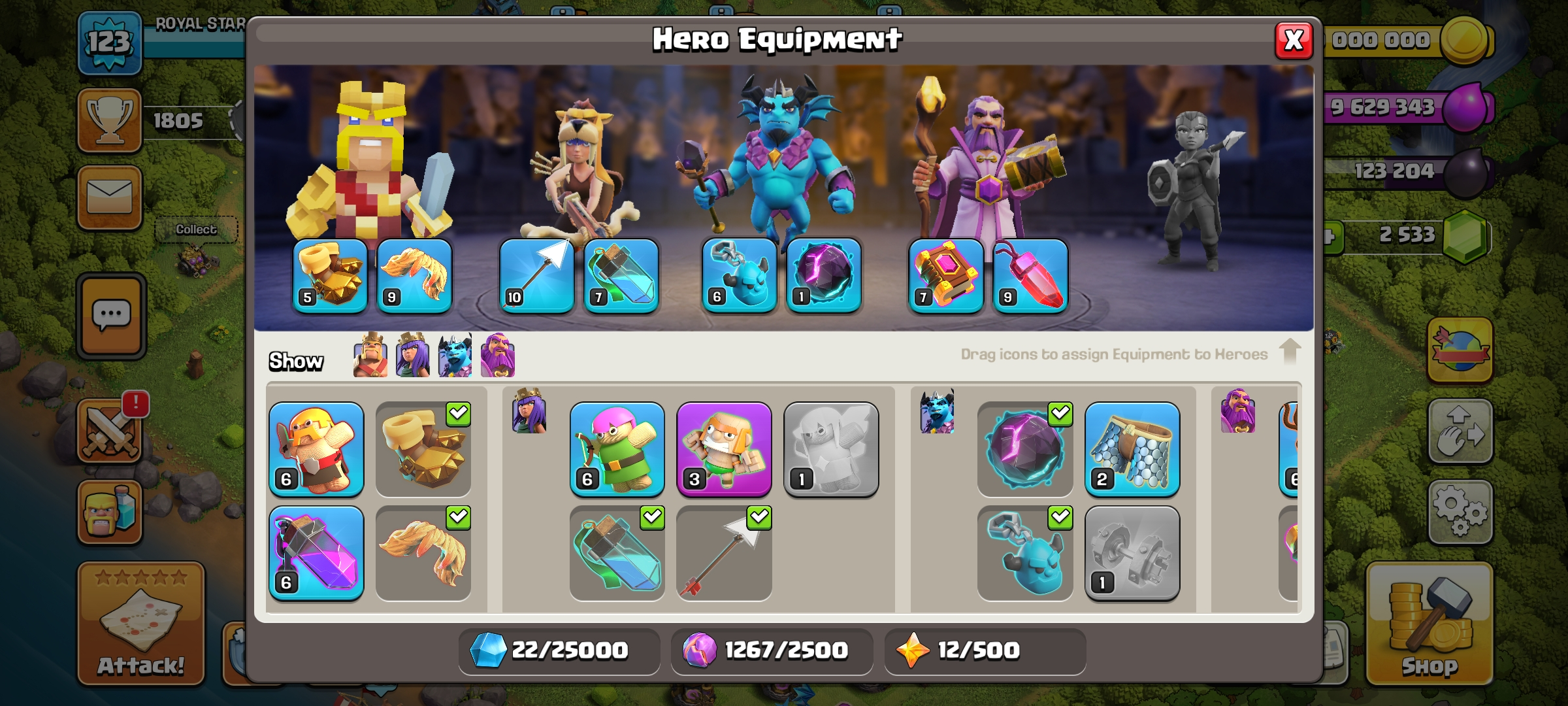This screenshot has height=706, width=1568.
Task: Choose the Archer Puppet equipment
Action: pos(617,449)
